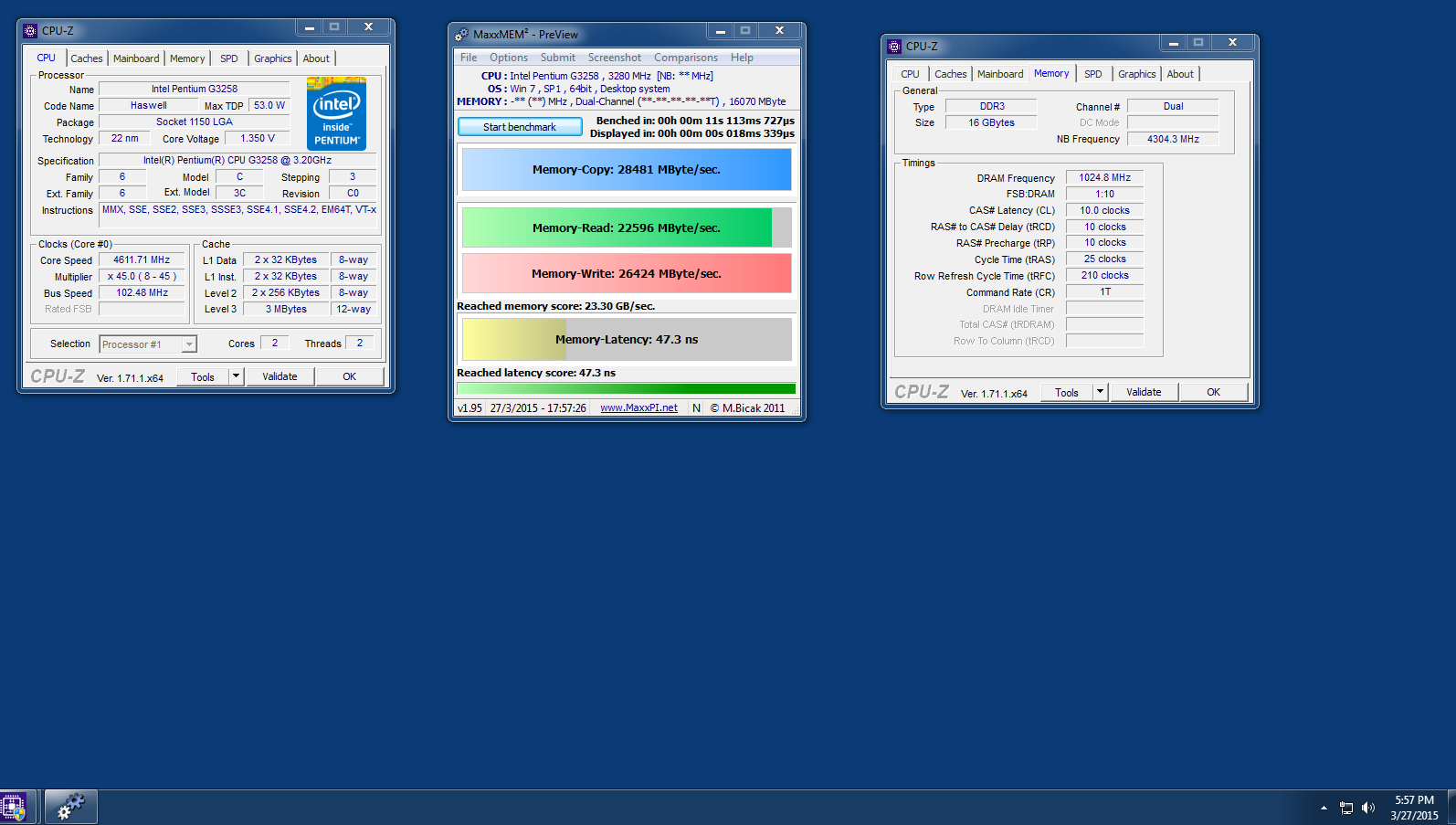
Task: Open About tab in left CPU-Z
Action: tap(316, 58)
